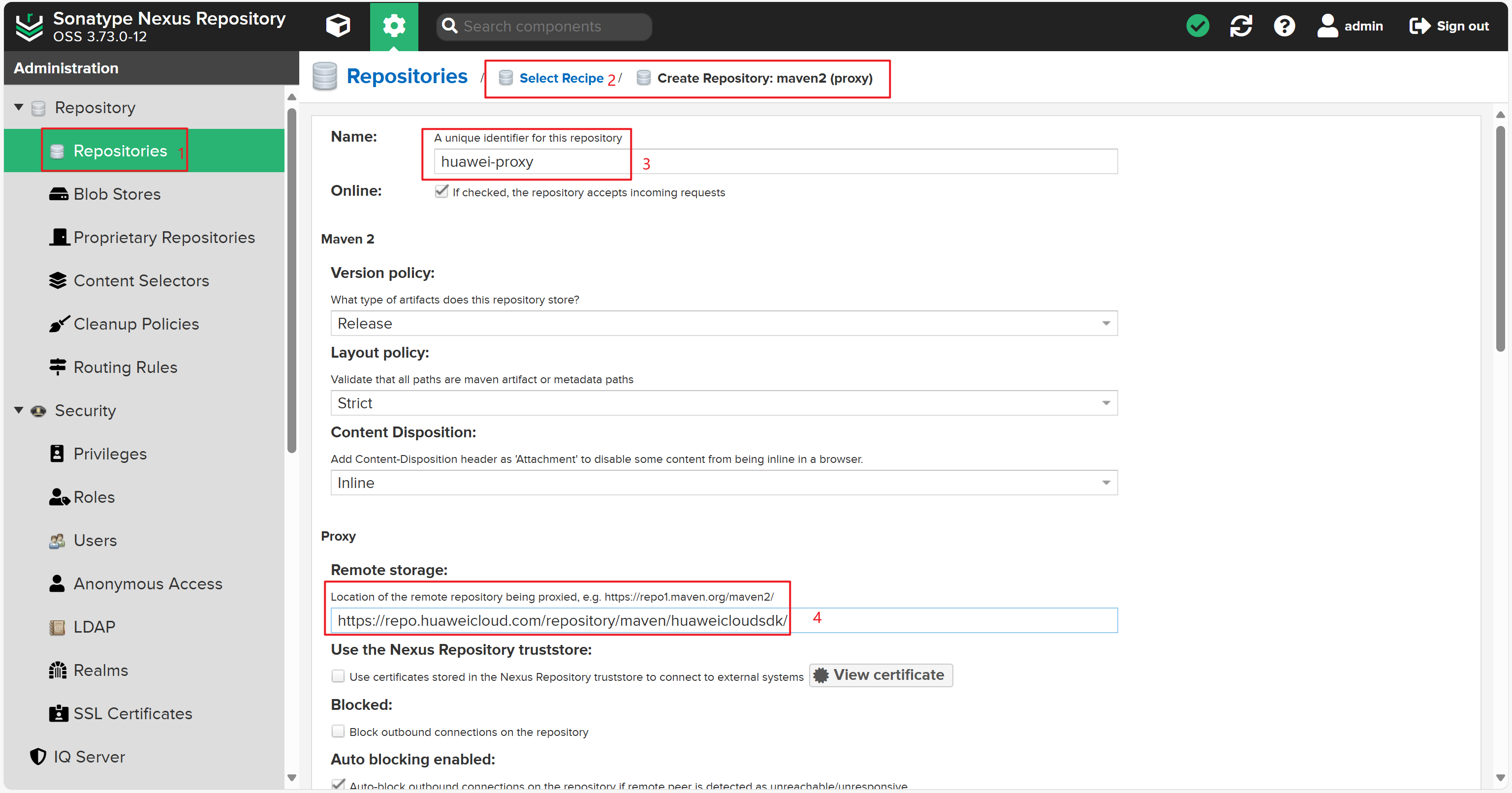
Task: Click the IQ Server shield icon
Action: (38, 757)
